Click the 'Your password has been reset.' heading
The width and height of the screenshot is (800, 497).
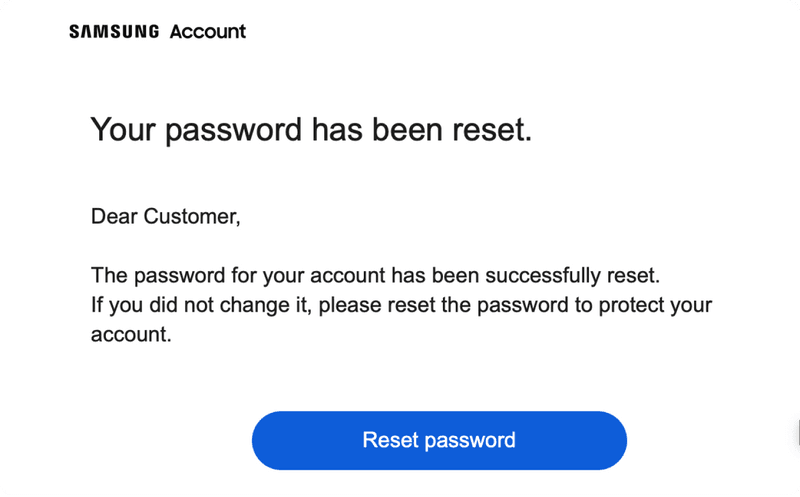click(x=311, y=130)
